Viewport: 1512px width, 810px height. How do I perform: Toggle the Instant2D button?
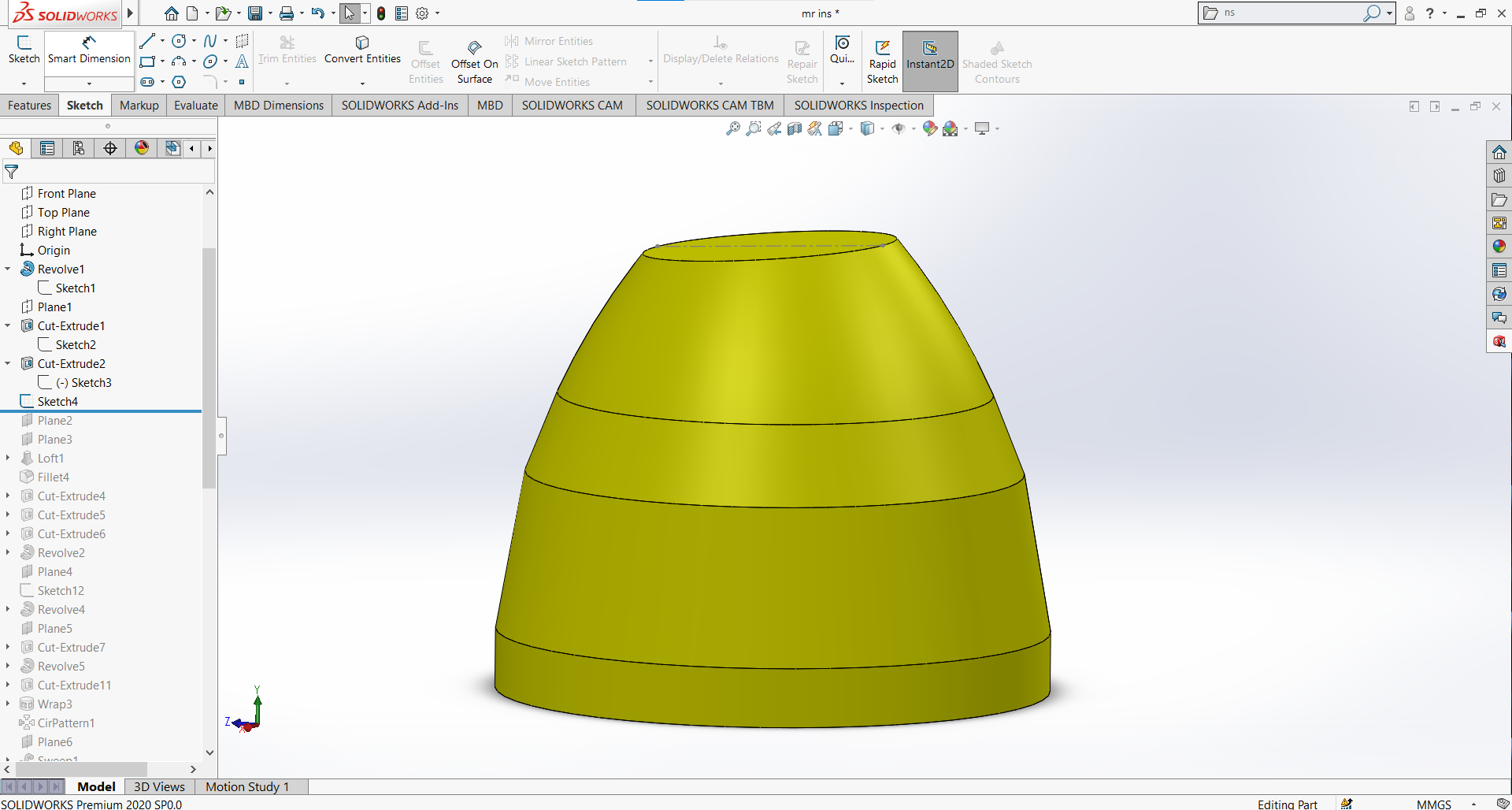point(930,61)
